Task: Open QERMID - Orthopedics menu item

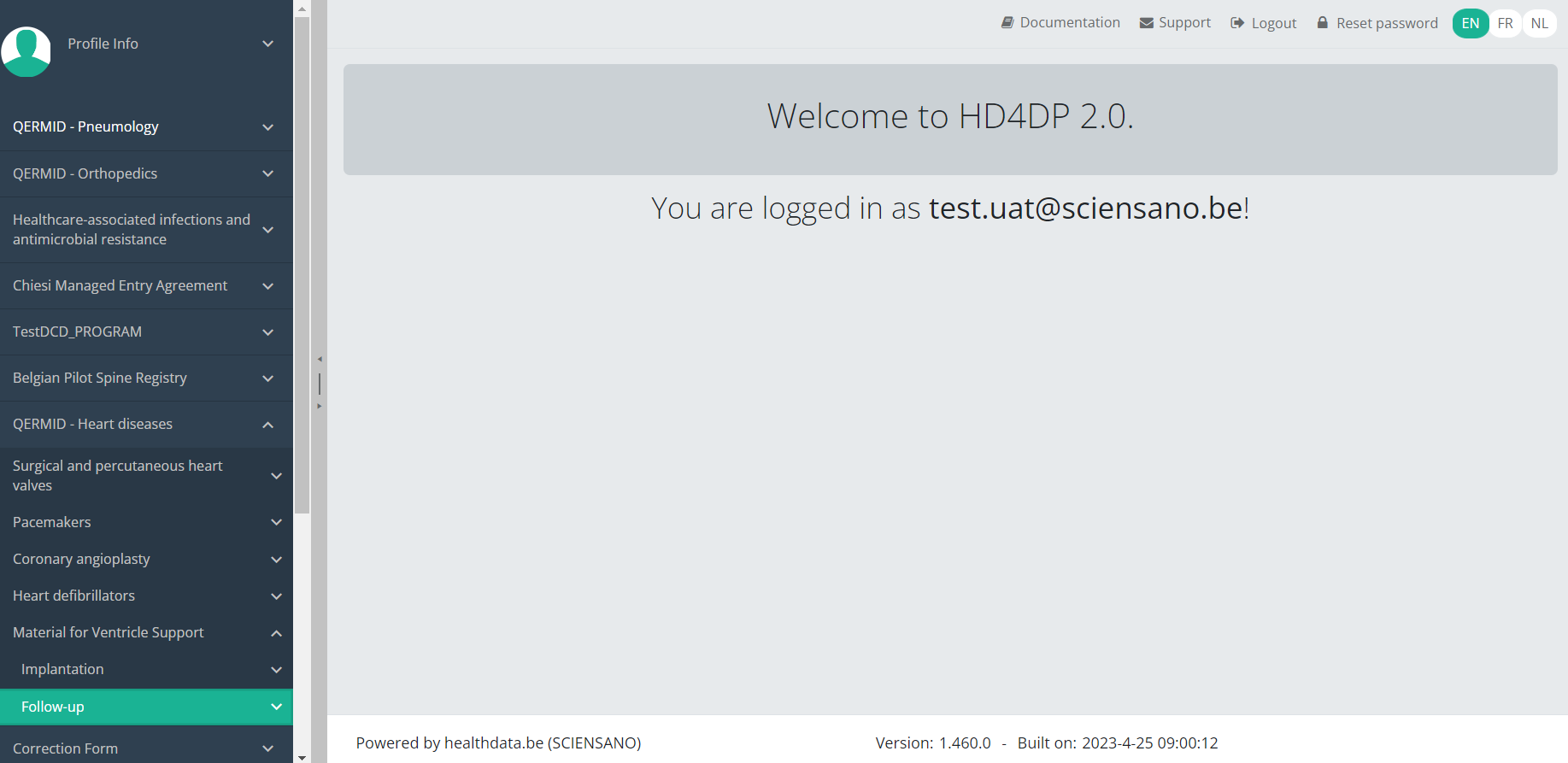Action: pos(85,173)
